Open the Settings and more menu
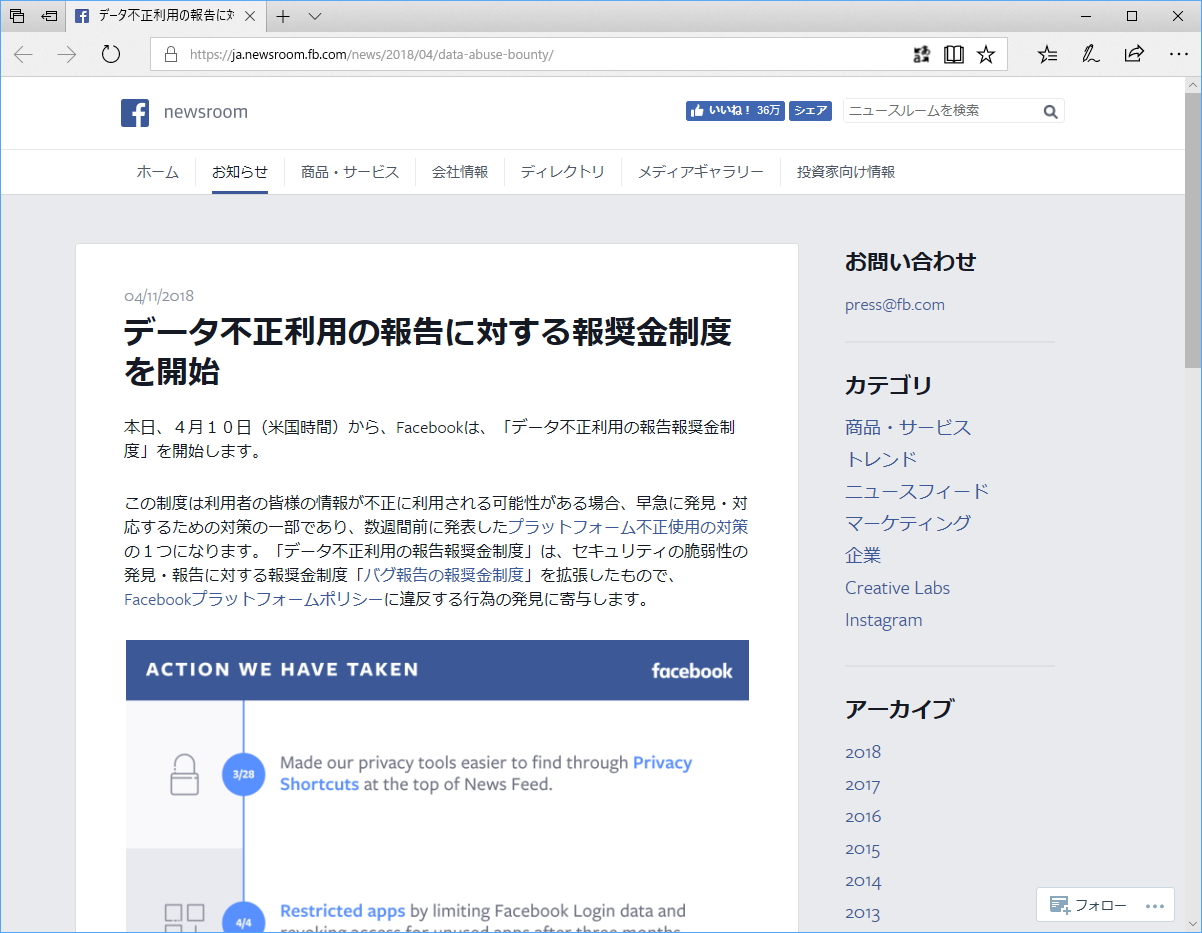 1178,55
